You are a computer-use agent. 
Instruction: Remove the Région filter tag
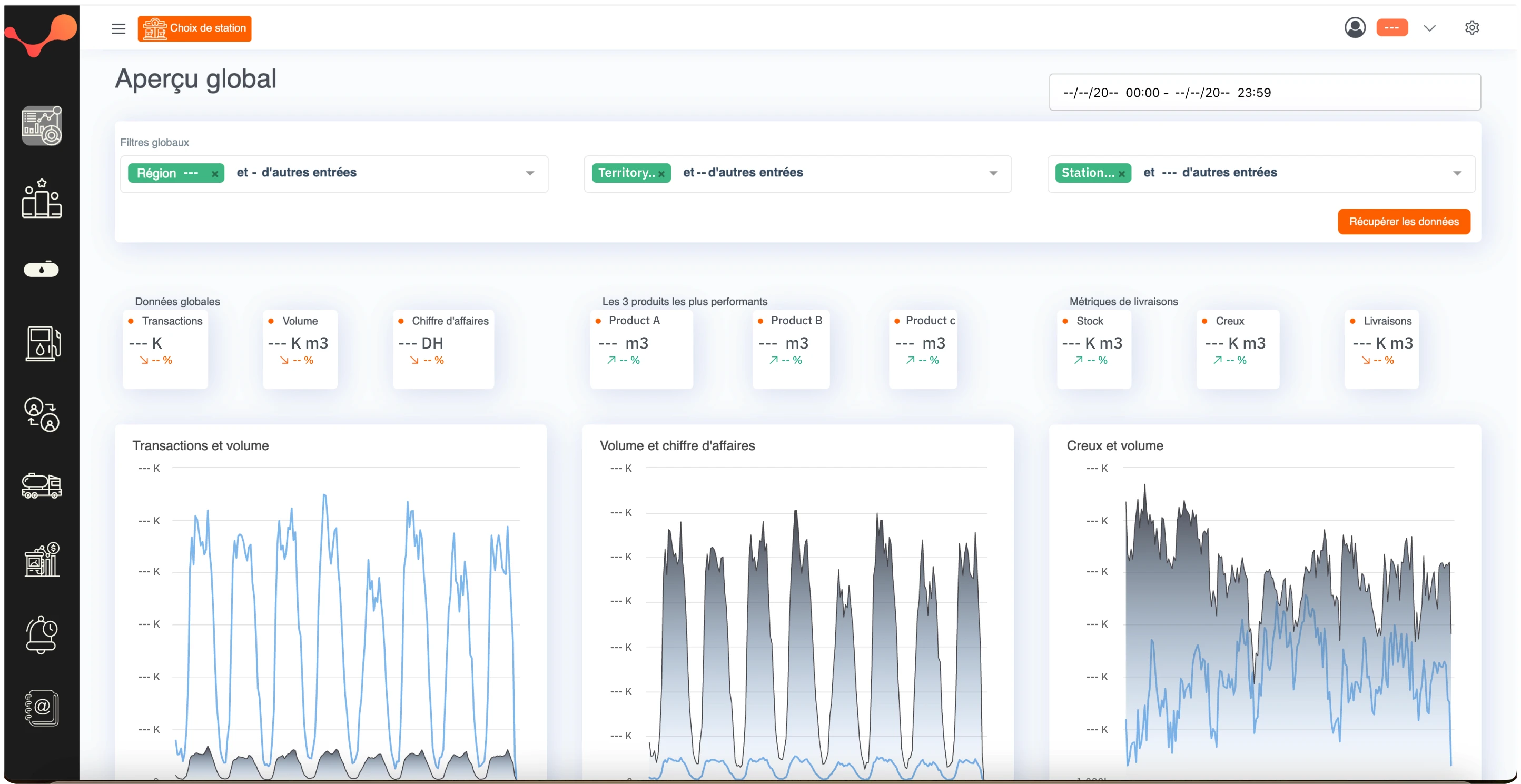coord(215,174)
